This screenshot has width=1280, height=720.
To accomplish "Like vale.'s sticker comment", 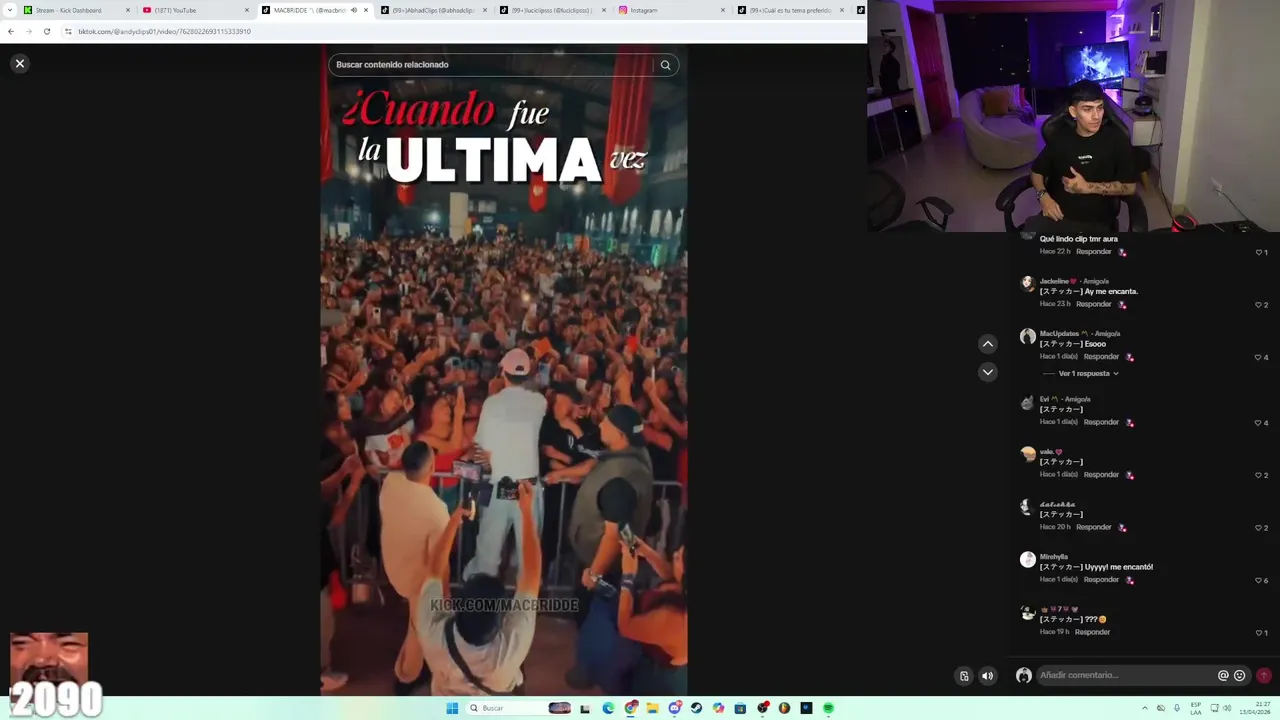I will coord(1259,475).
